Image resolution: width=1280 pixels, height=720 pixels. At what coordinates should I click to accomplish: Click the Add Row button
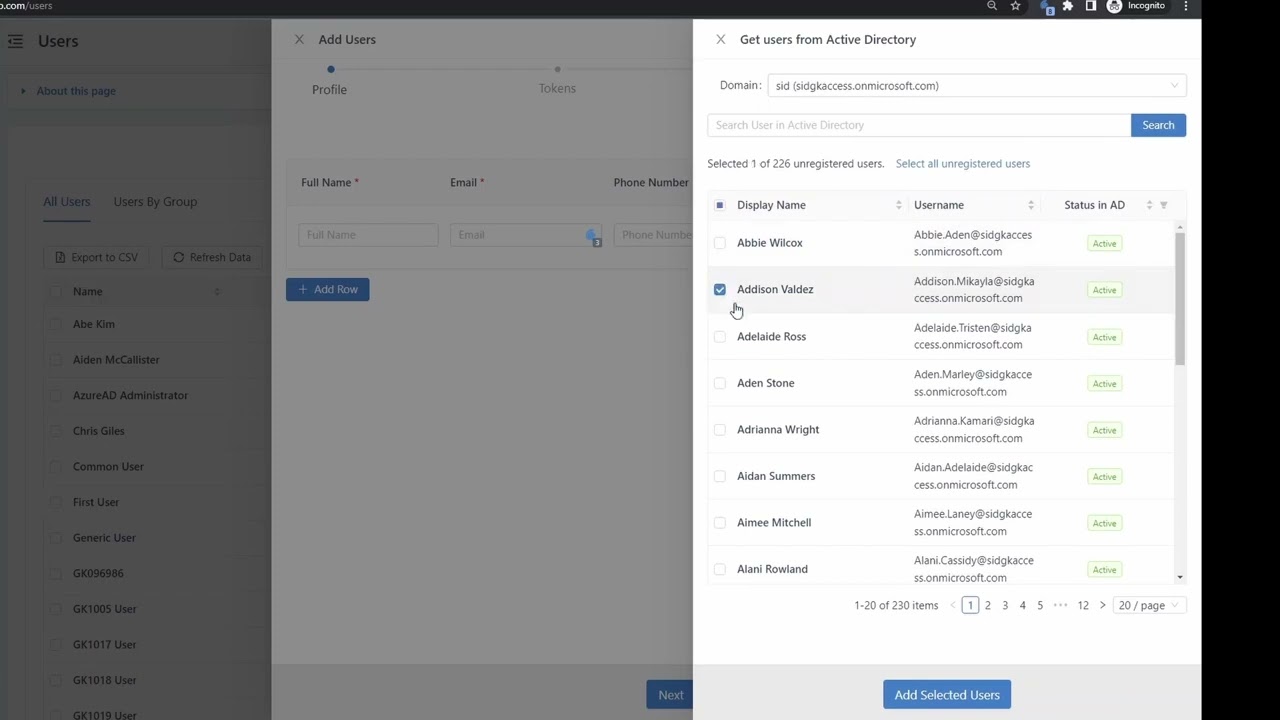[328, 289]
